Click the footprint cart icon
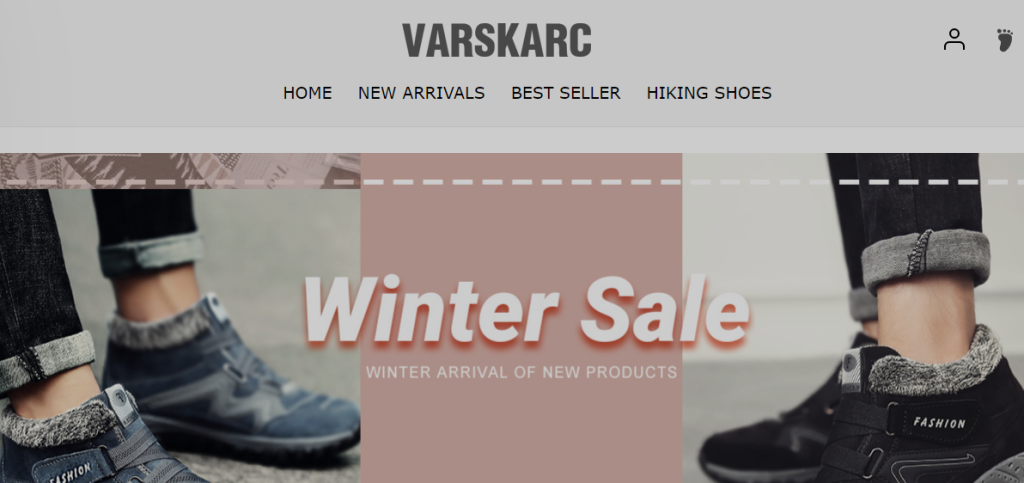1024x483 pixels. (1005, 40)
